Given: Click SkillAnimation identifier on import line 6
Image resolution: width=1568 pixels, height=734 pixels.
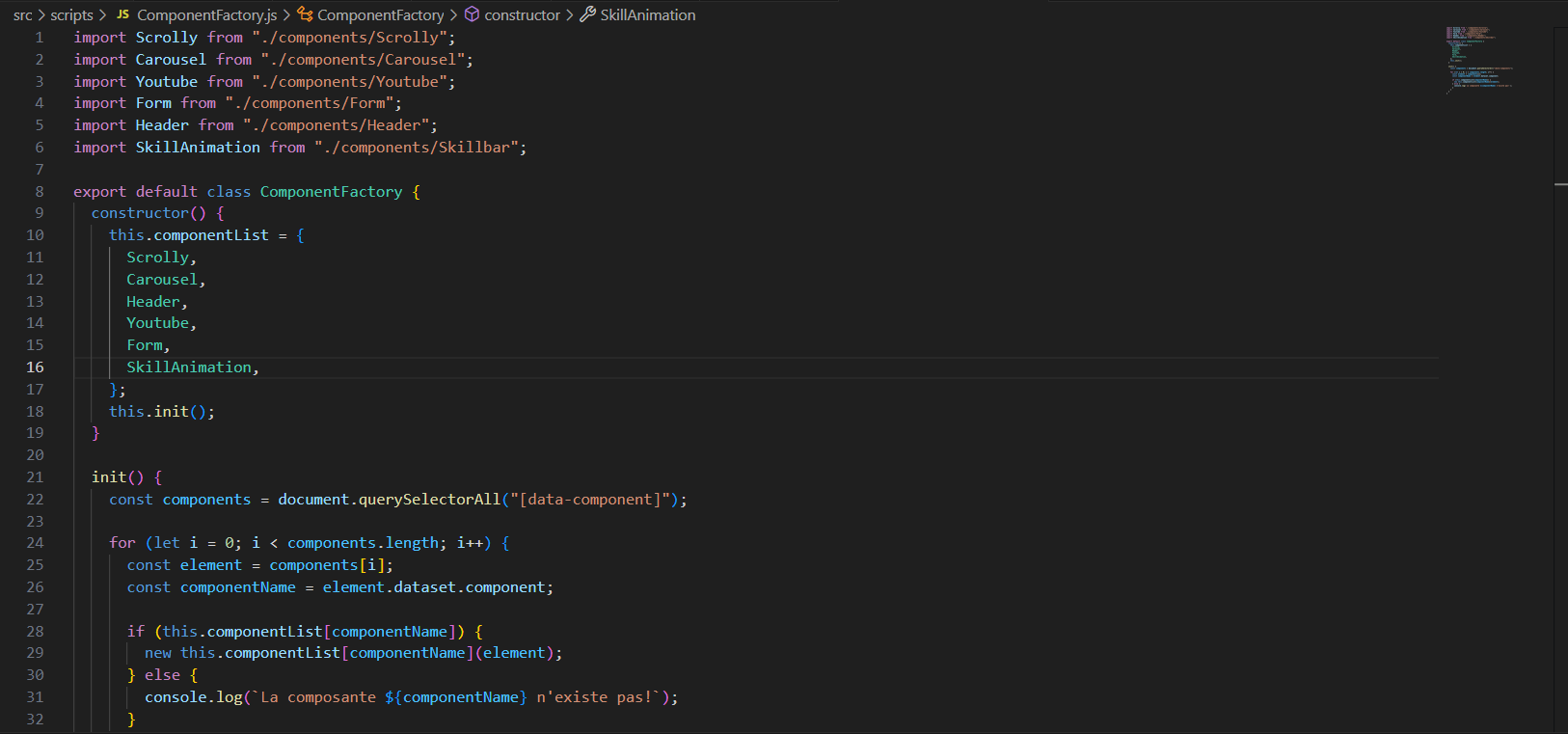Looking at the screenshot, I should coord(198,148).
